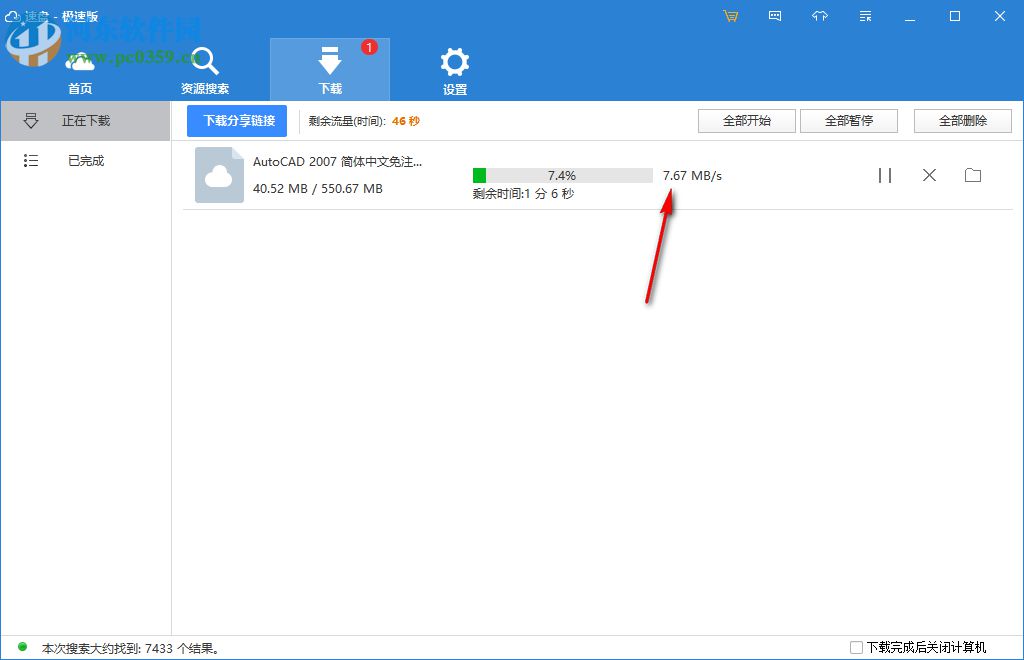
Task: Select the 资源搜索 resource search magnifier
Action: pos(204,62)
